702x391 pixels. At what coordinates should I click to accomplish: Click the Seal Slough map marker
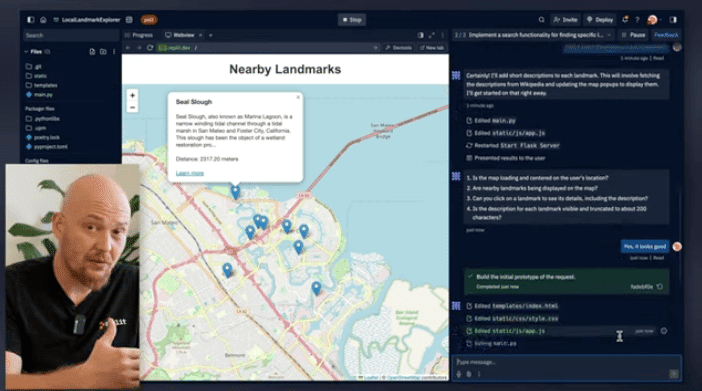coord(235,192)
